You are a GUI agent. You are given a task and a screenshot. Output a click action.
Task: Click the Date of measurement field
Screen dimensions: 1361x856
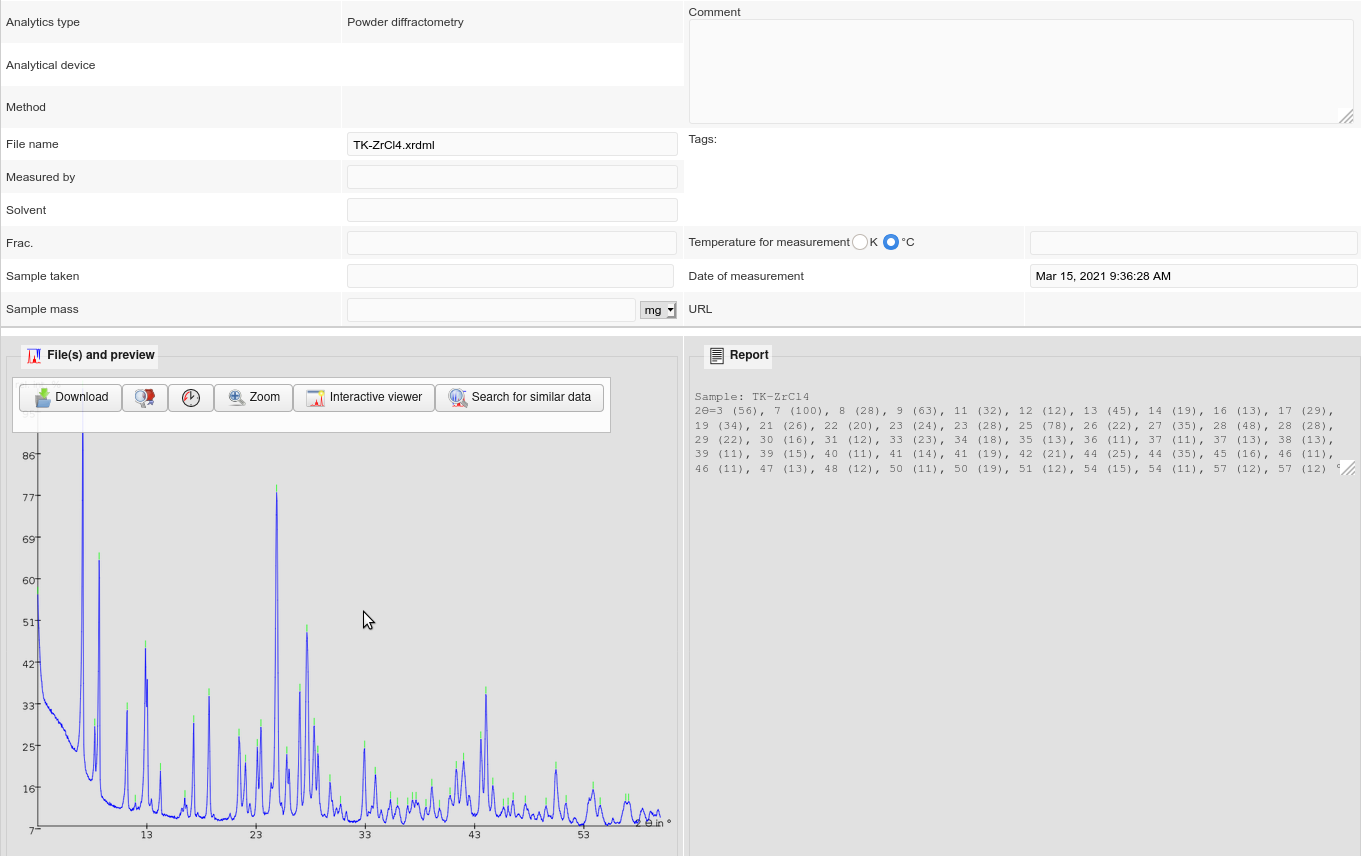(1193, 276)
